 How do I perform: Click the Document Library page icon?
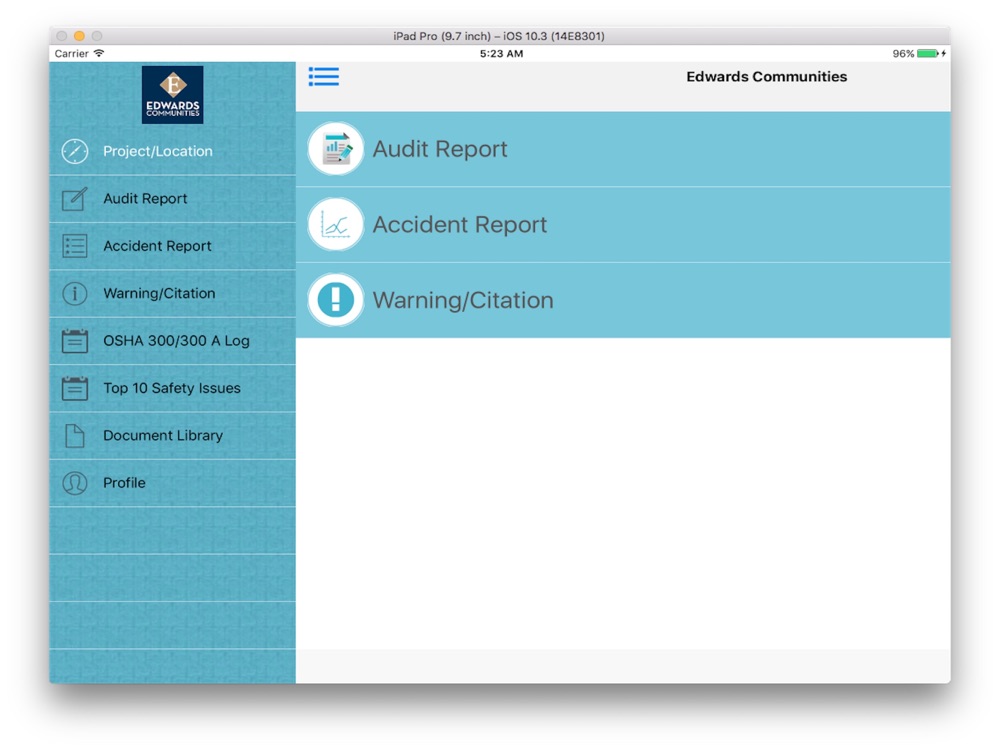click(x=75, y=436)
